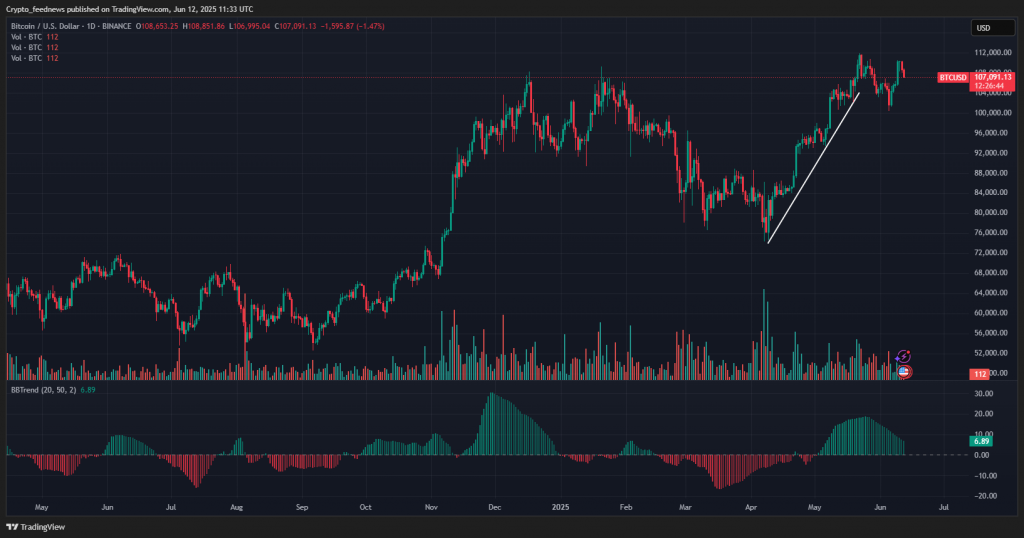Click the BTCUSD symbol price label
The height and width of the screenshot is (538, 1024).
click(953, 77)
